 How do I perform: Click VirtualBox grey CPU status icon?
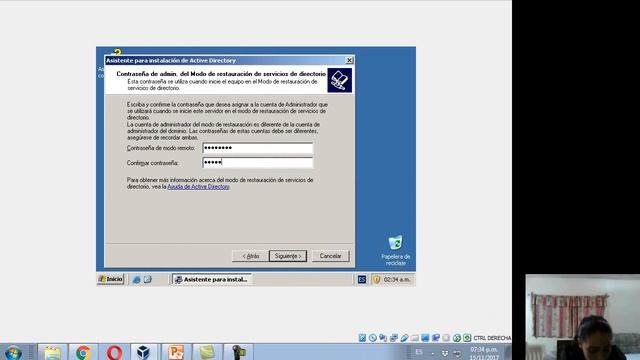tap(446, 338)
